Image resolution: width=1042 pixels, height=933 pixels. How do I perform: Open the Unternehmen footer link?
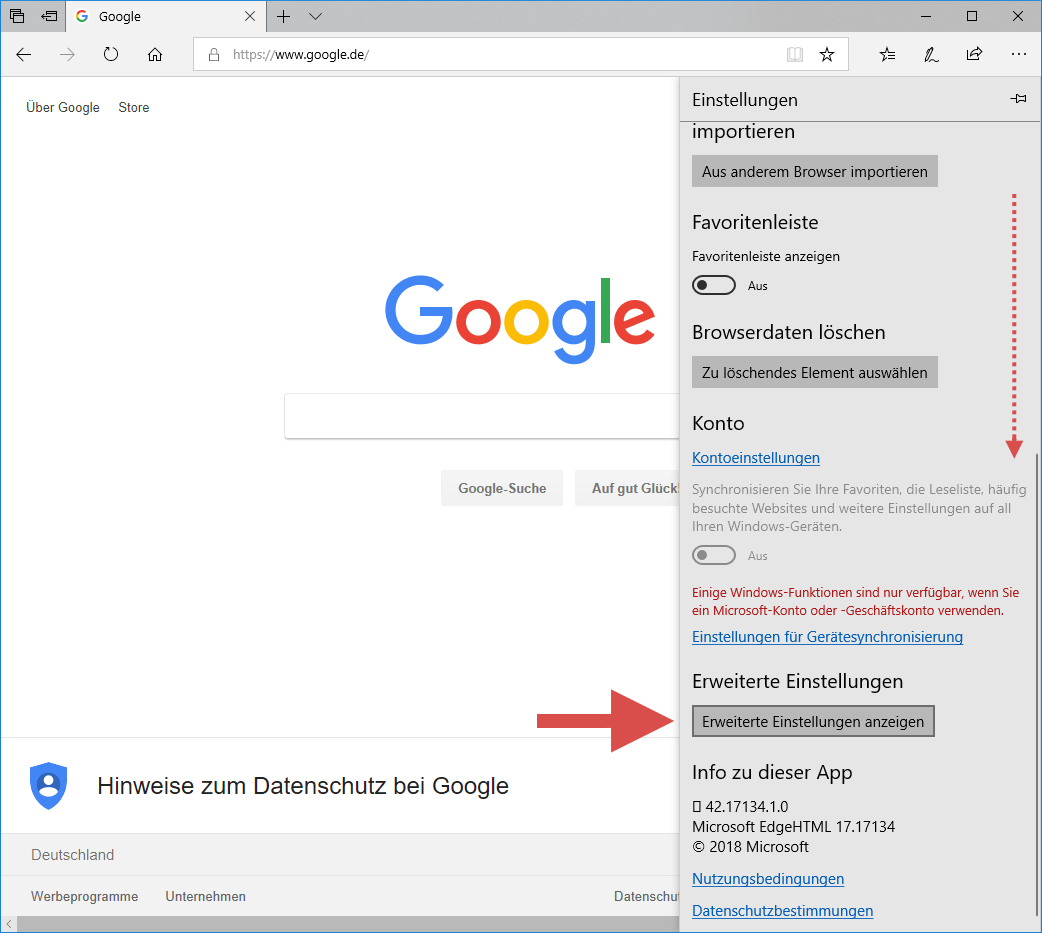pos(205,896)
